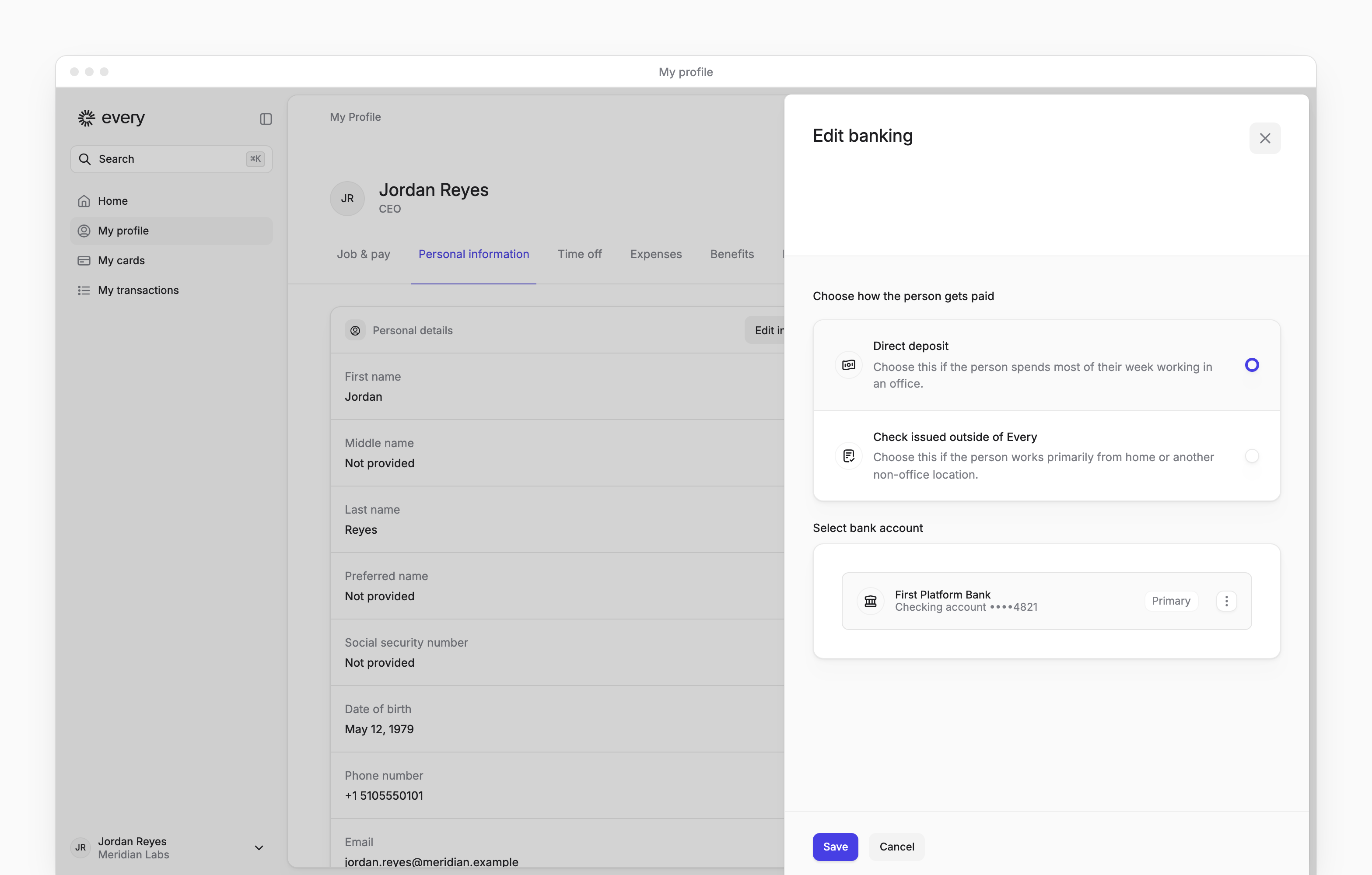Viewport: 1372px width, 875px height.
Task: Collapse the sidebar panel icon
Action: coord(266,119)
